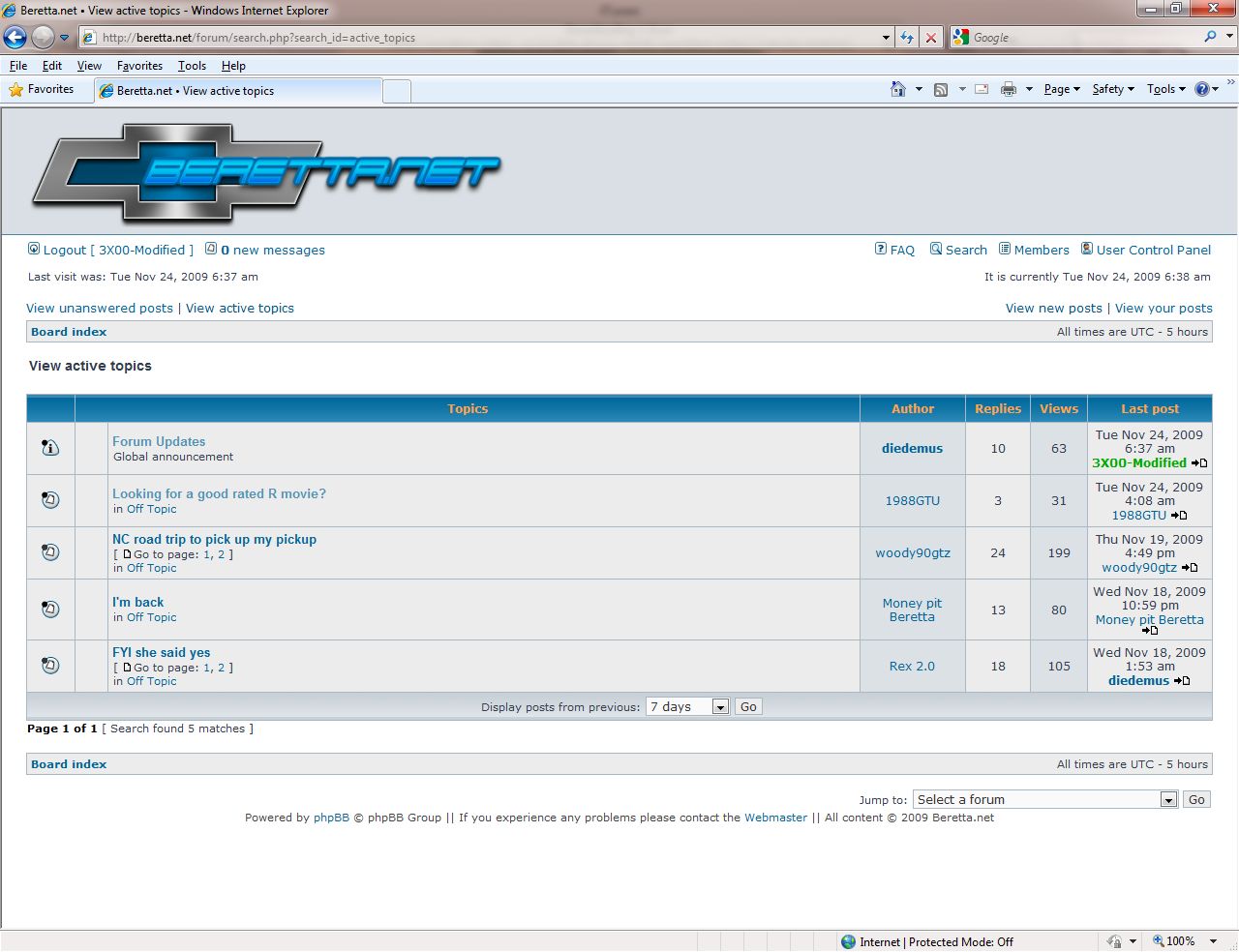Click the Print icon in command bar
The width and height of the screenshot is (1239, 952).
1008,89
